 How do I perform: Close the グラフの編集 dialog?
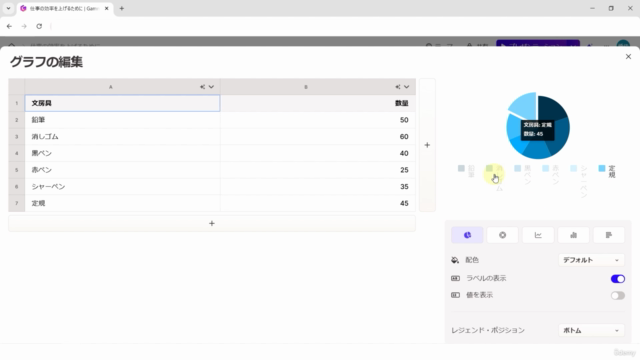[628, 57]
